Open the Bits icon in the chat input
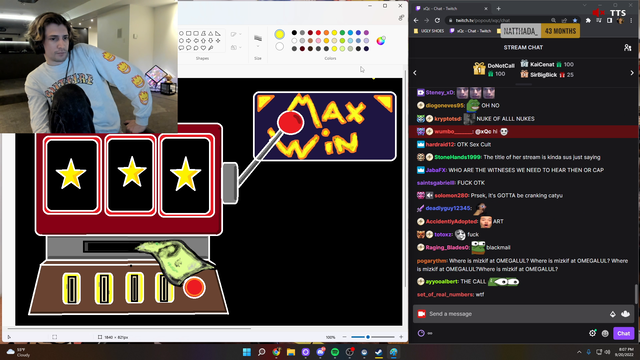This screenshot has width=640, height=360. (x=612, y=314)
